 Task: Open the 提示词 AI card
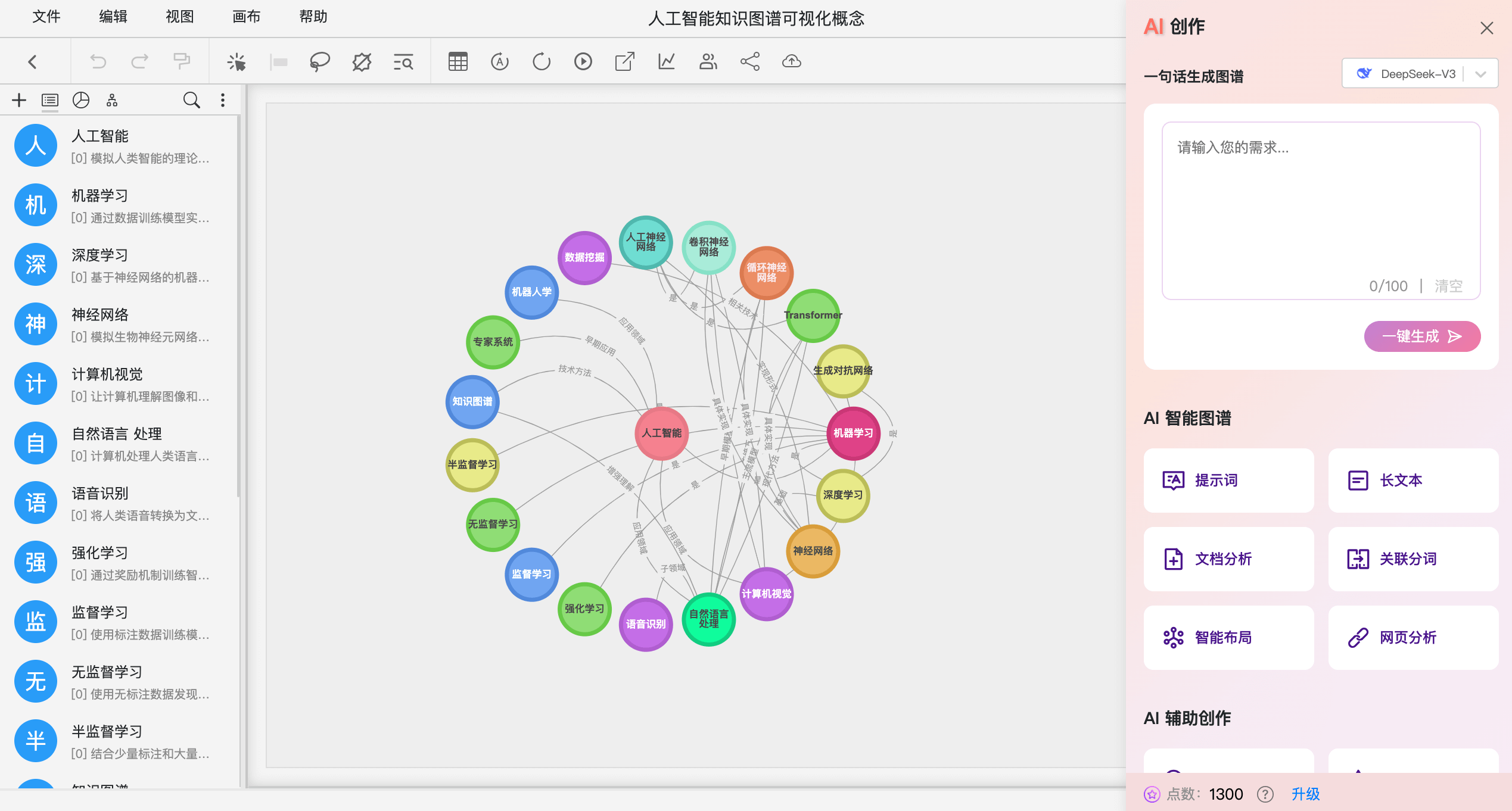1228,480
